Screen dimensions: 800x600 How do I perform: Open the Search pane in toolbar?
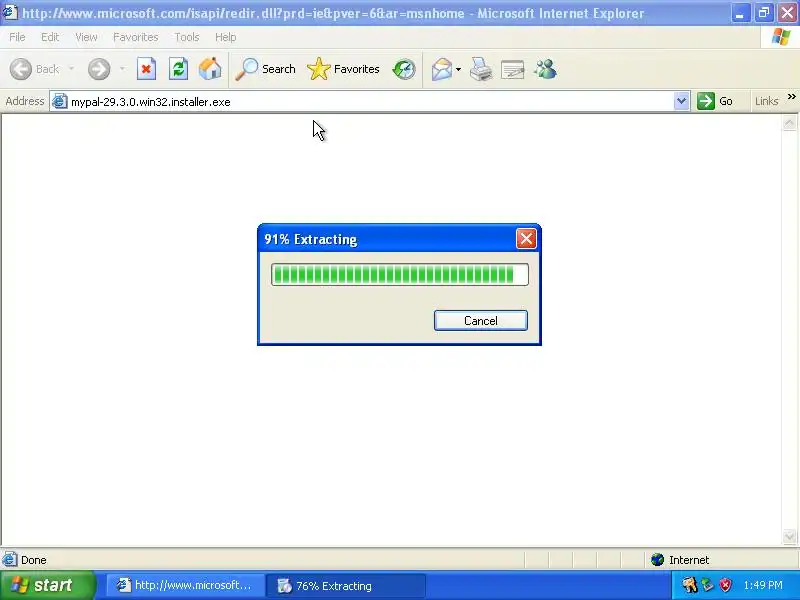pyautogui.click(x=265, y=69)
